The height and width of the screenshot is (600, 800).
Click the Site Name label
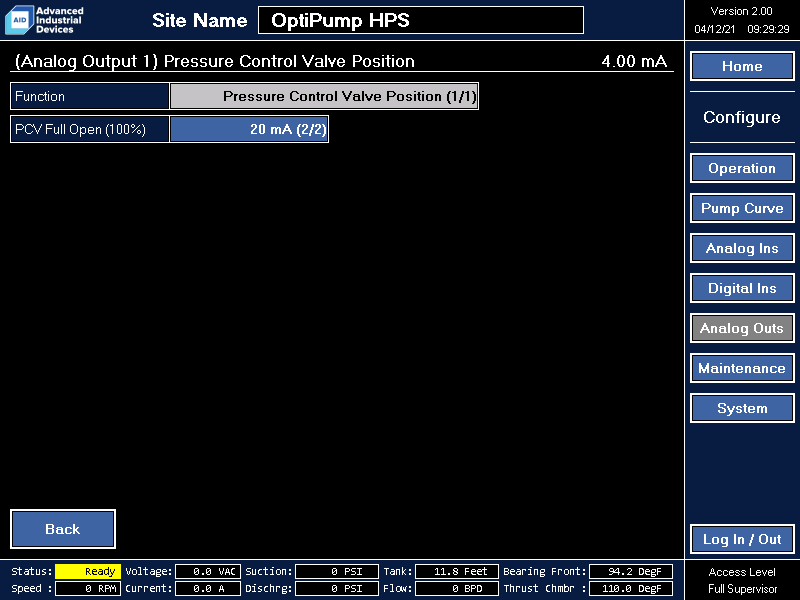click(199, 20)
